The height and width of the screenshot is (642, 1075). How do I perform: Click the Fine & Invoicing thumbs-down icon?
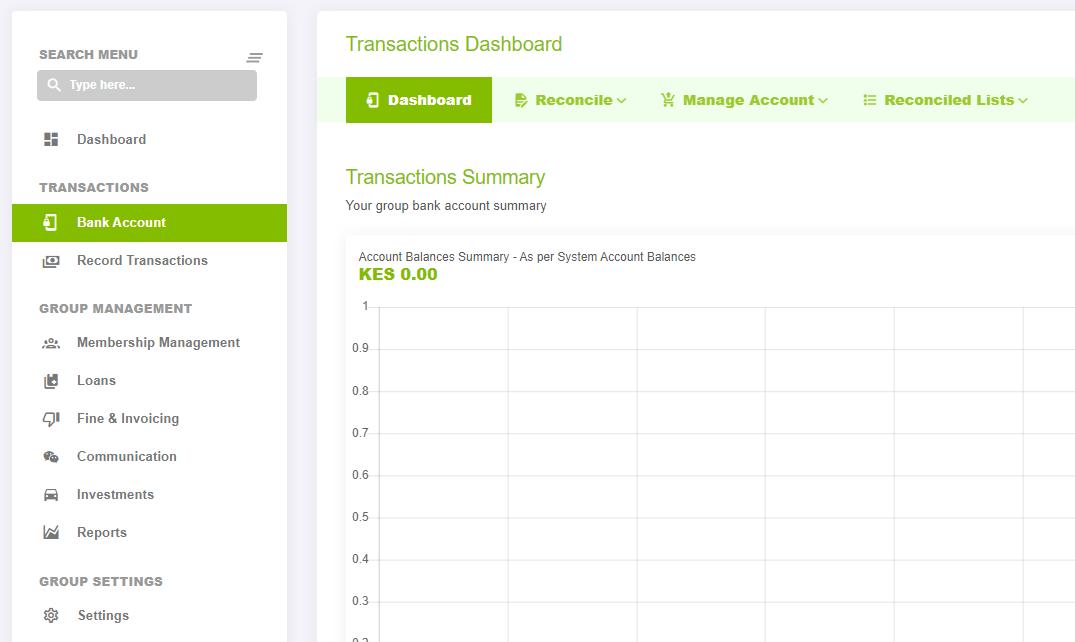(x=51, y=418)
